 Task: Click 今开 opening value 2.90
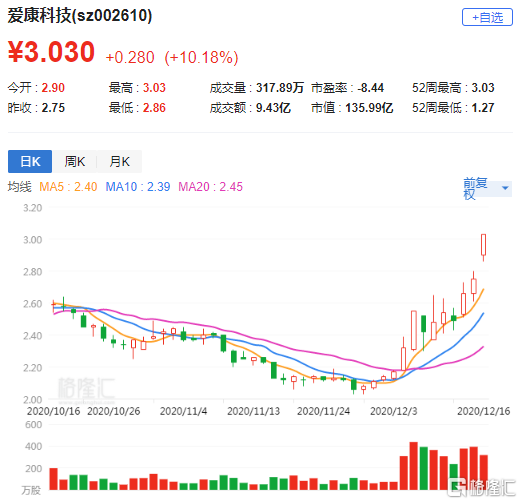pos(53,88)
